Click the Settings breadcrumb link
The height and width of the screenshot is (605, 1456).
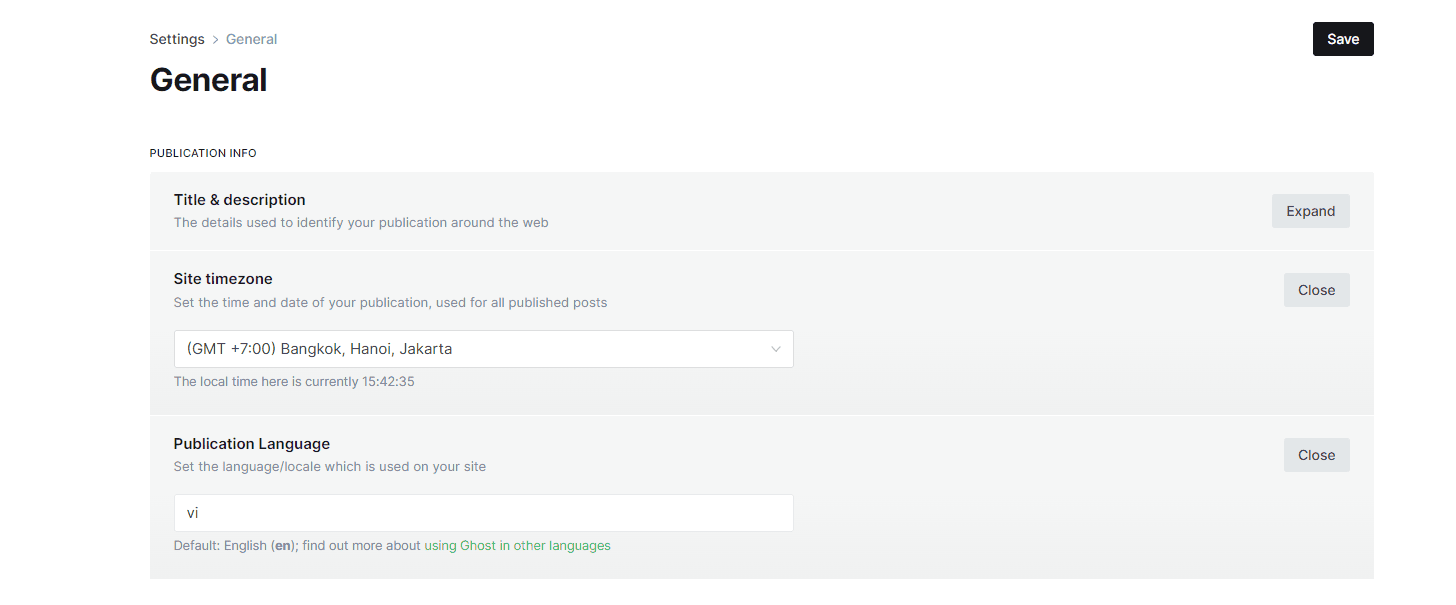pos(177,38)
